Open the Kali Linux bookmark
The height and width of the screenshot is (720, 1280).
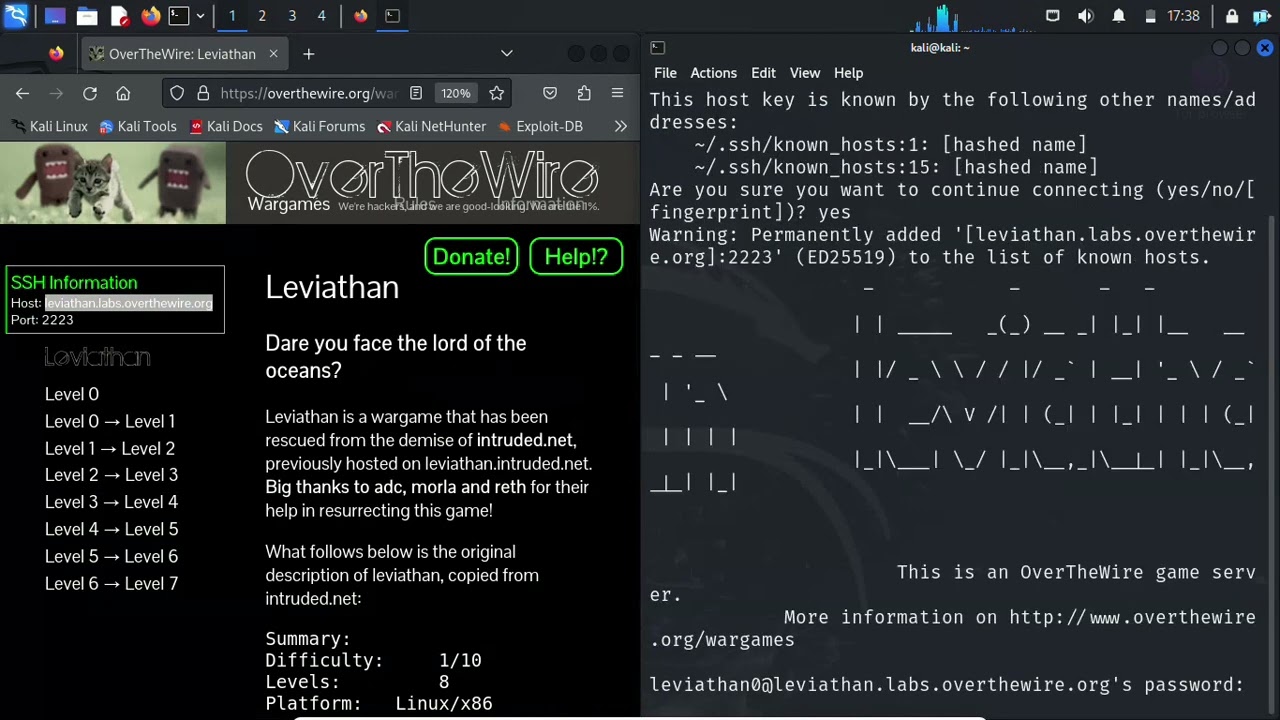(50, 127)
